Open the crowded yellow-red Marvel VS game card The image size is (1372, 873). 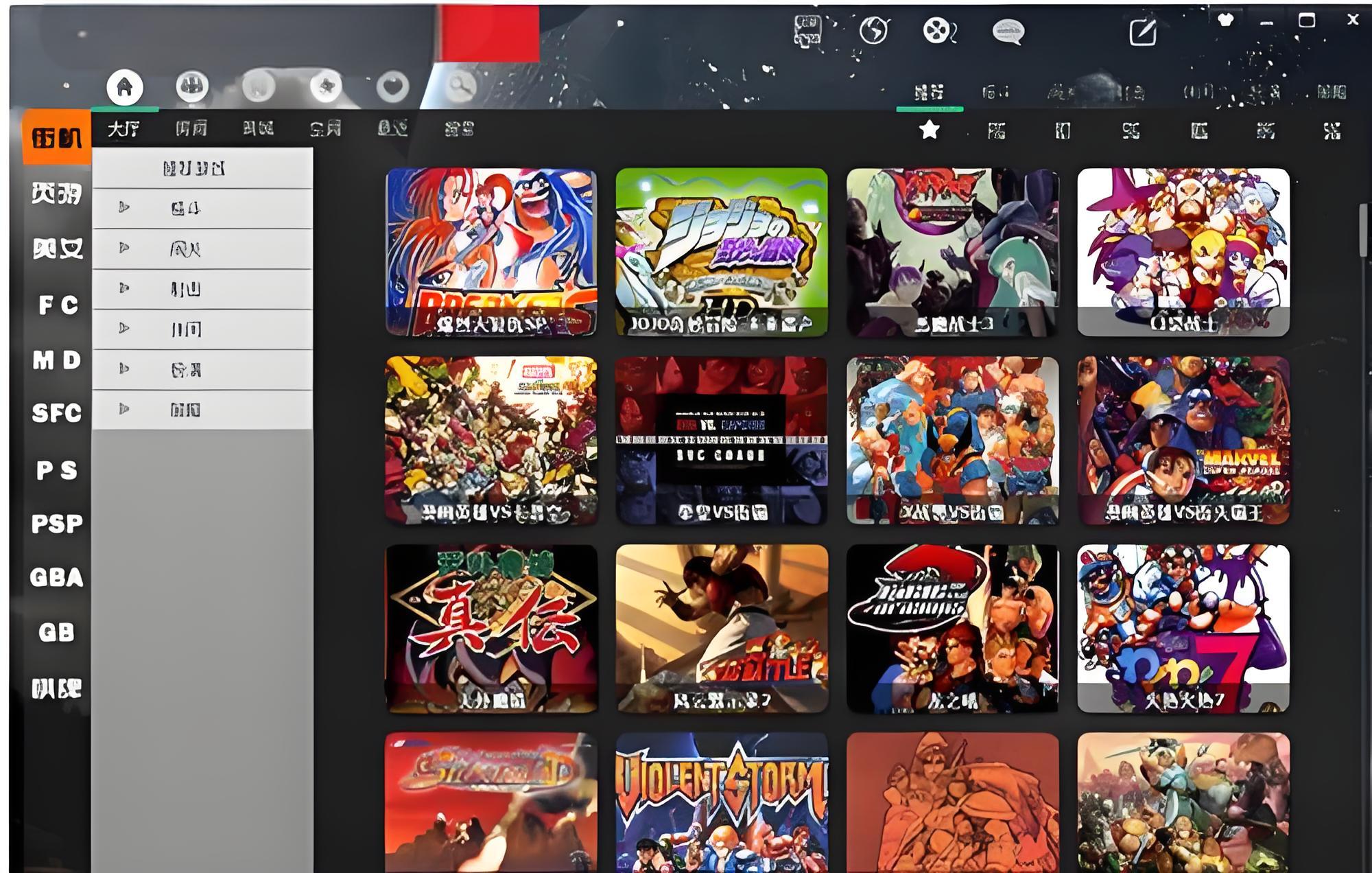point(491,440)
